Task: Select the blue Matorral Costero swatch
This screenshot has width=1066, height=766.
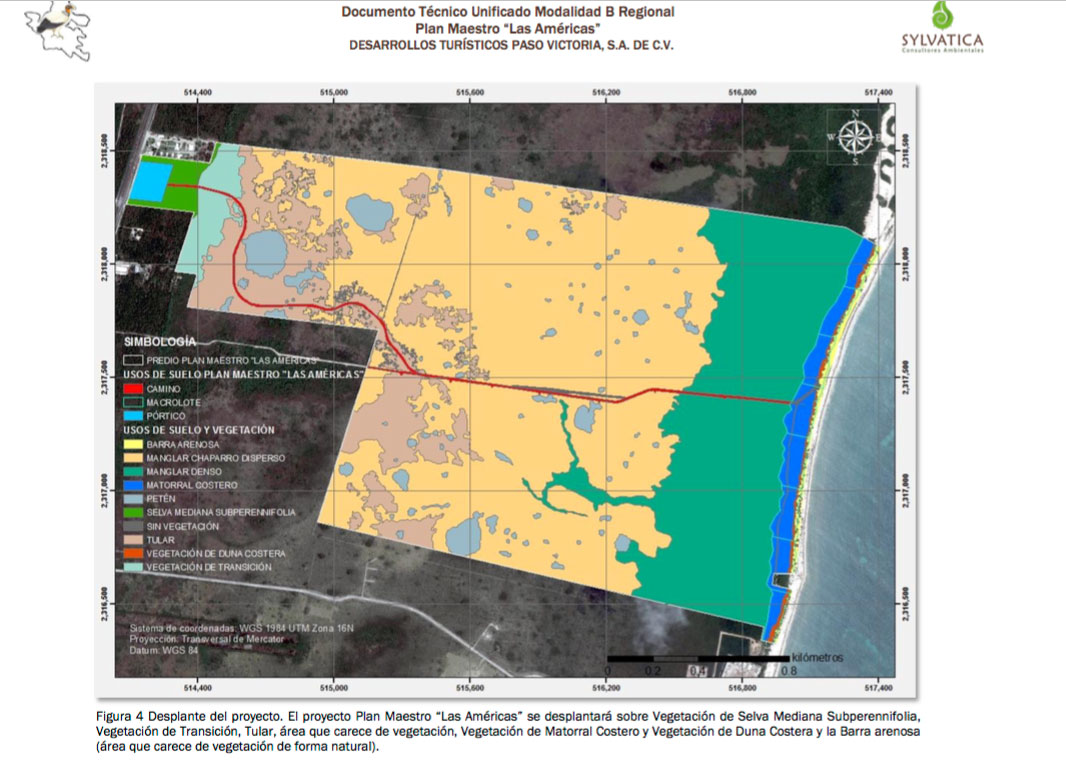Action: 132,485
